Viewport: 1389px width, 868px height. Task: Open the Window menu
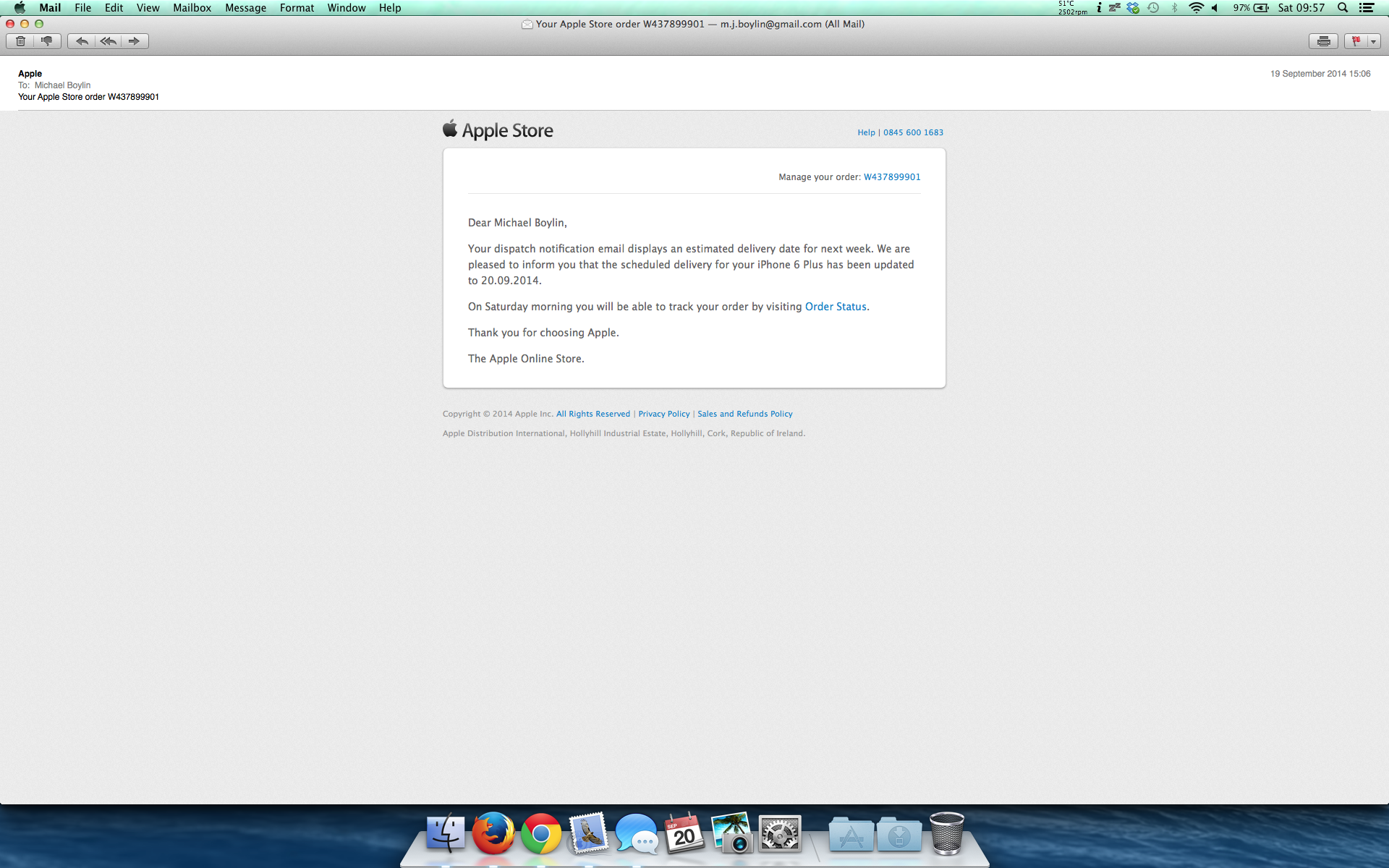(347, 8)
